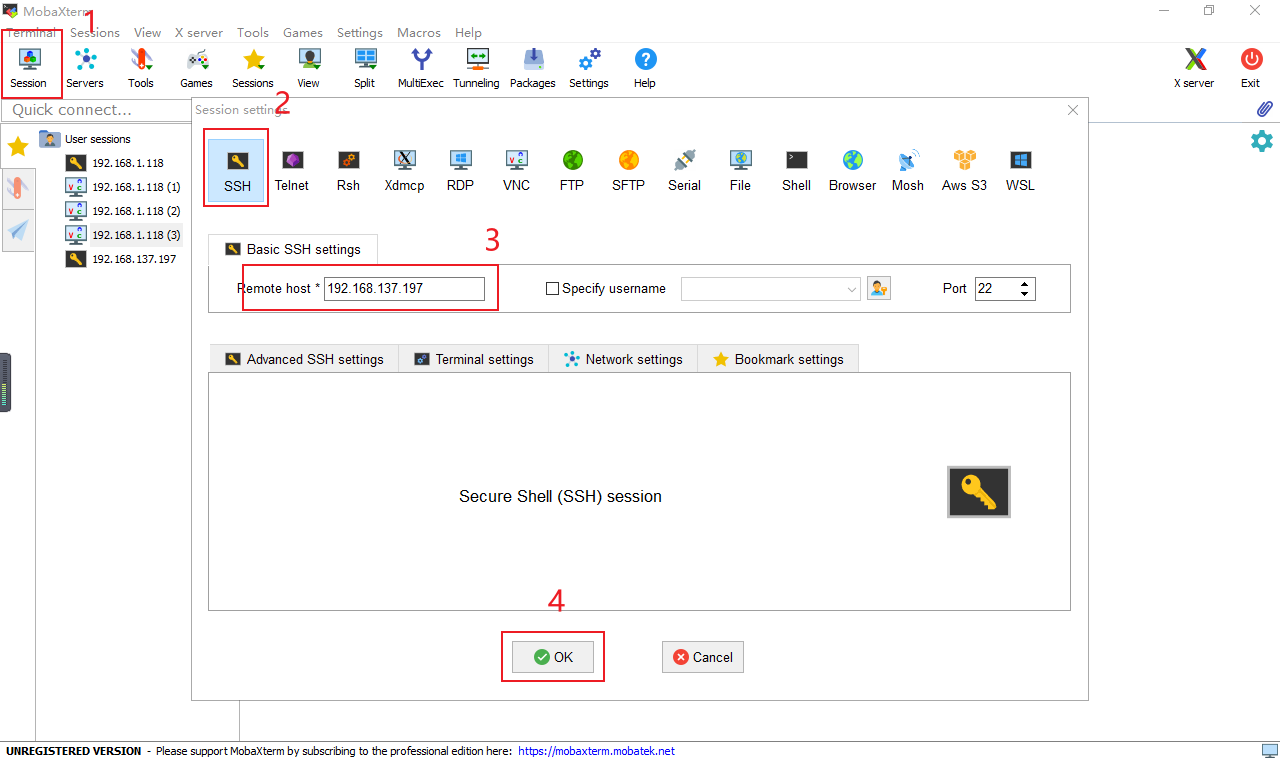Viewport: 1280px width, 758px height.
Task: Click the Tunneling toolbar icon
Action: 476,67
